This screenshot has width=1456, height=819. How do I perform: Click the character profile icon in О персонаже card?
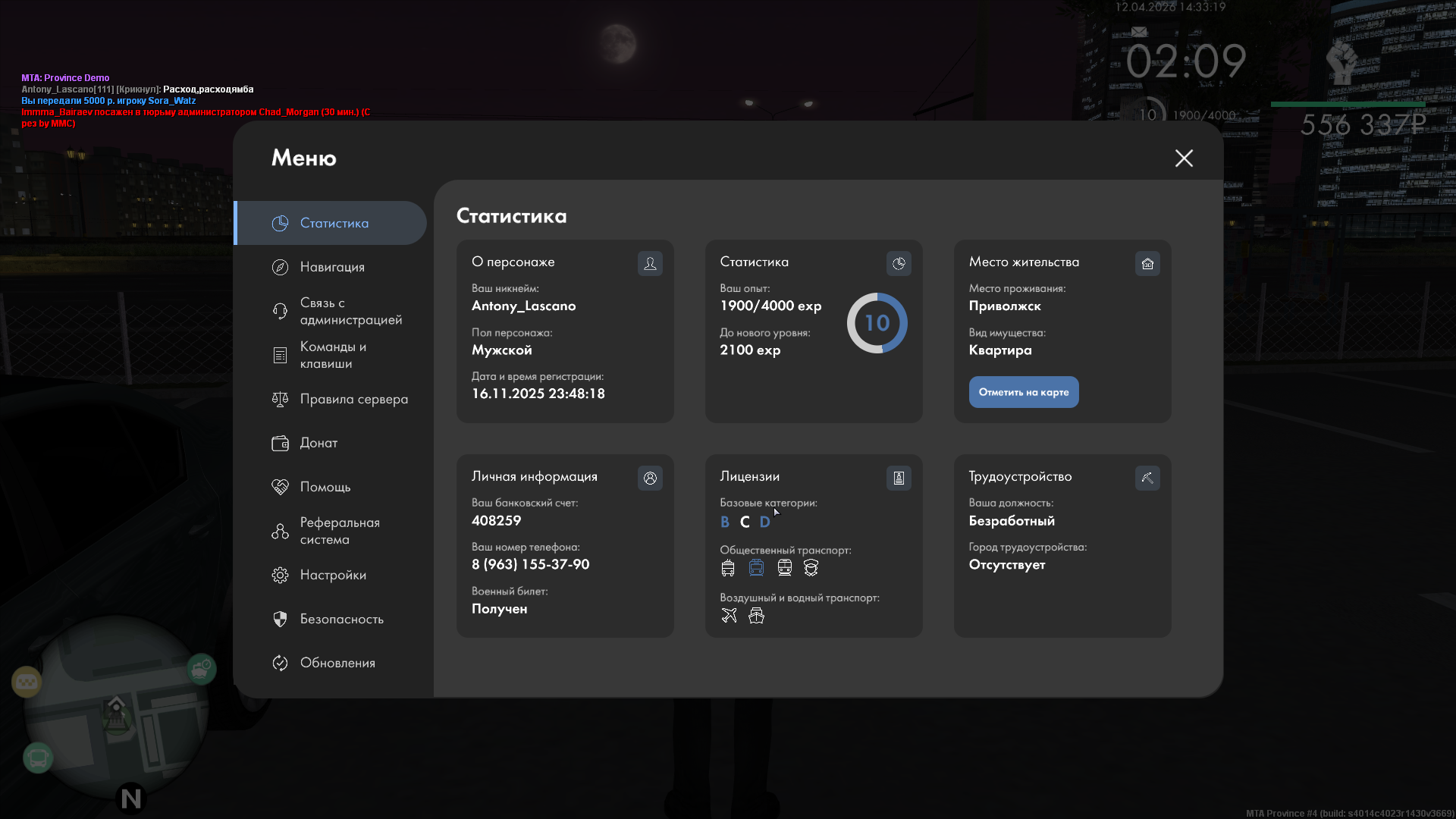point(650,263)
